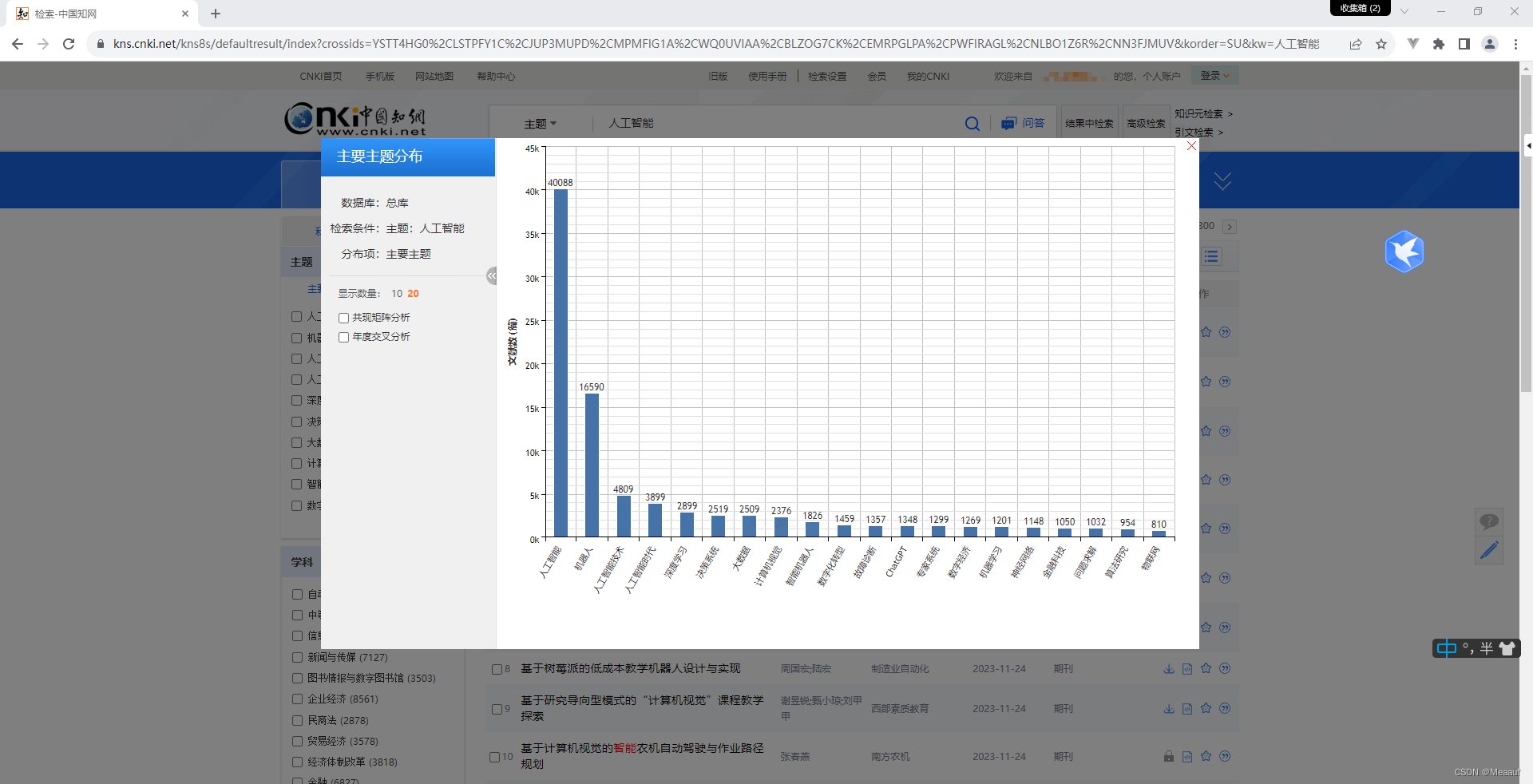Bookmark this page with star icon

[1381, 44]
